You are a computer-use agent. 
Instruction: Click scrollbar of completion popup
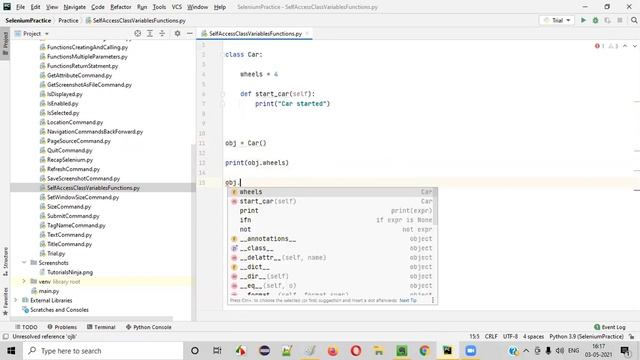coord(436,207)
